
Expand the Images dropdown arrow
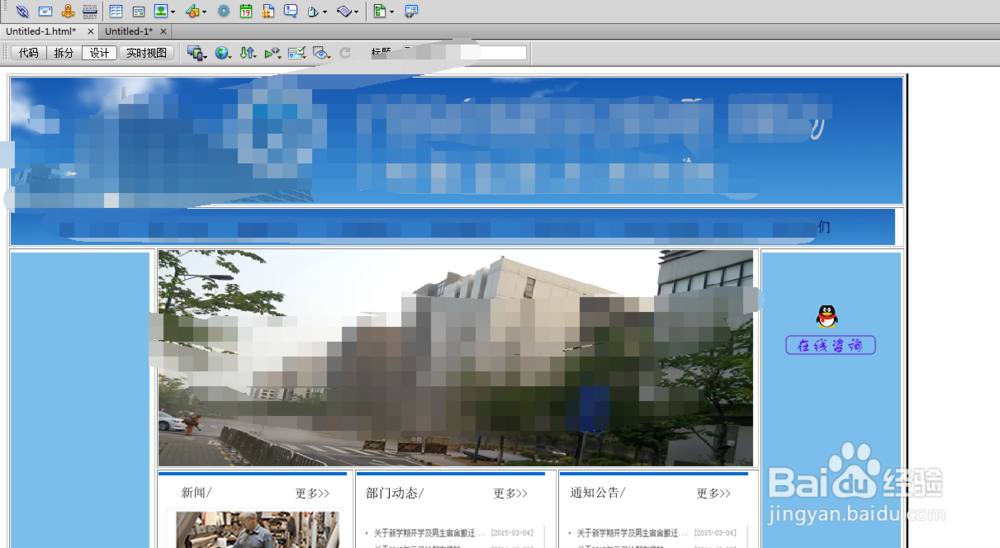click(173, 12)
